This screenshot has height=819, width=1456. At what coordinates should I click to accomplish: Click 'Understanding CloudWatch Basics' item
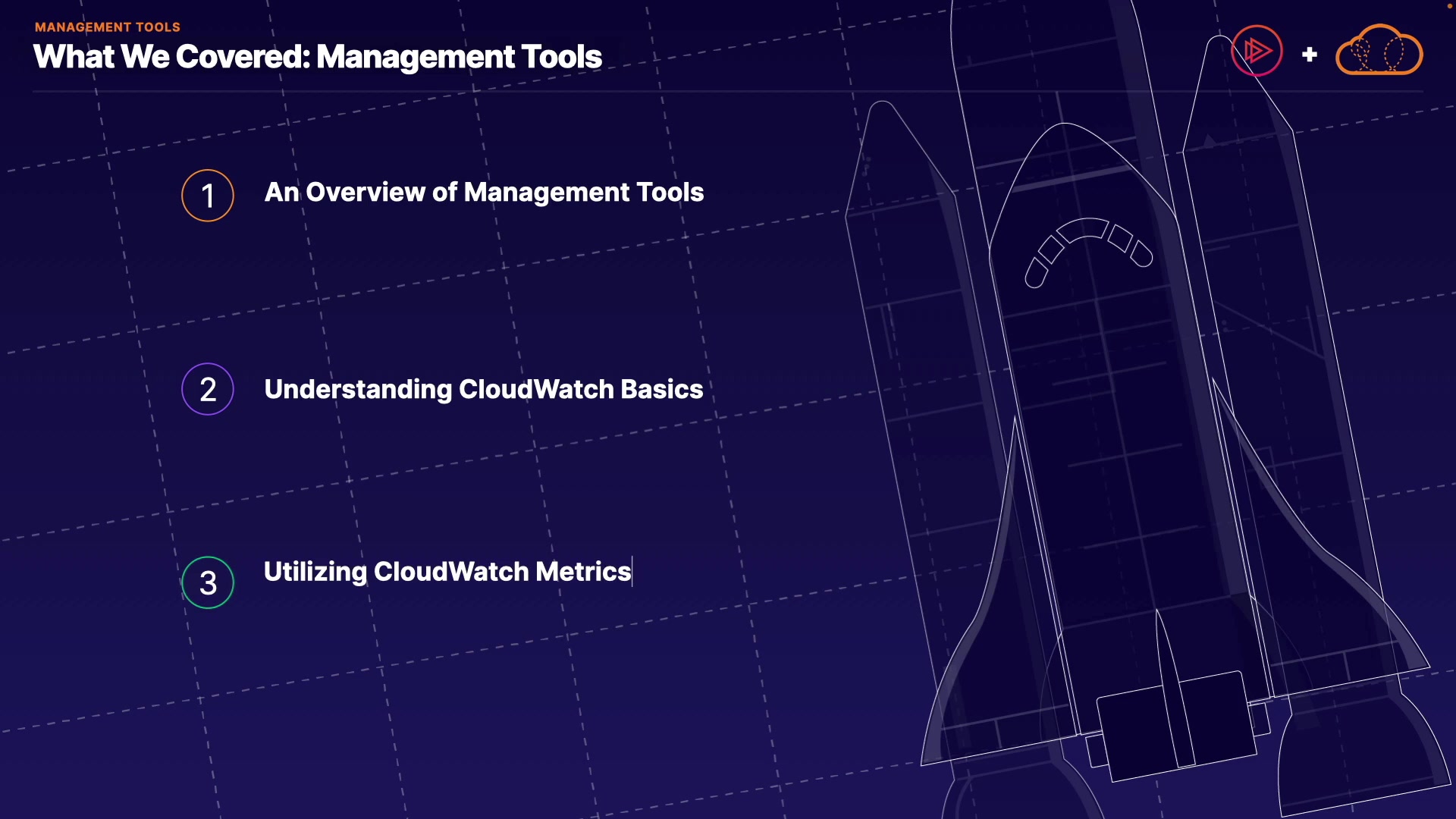(x=484, y=389)
